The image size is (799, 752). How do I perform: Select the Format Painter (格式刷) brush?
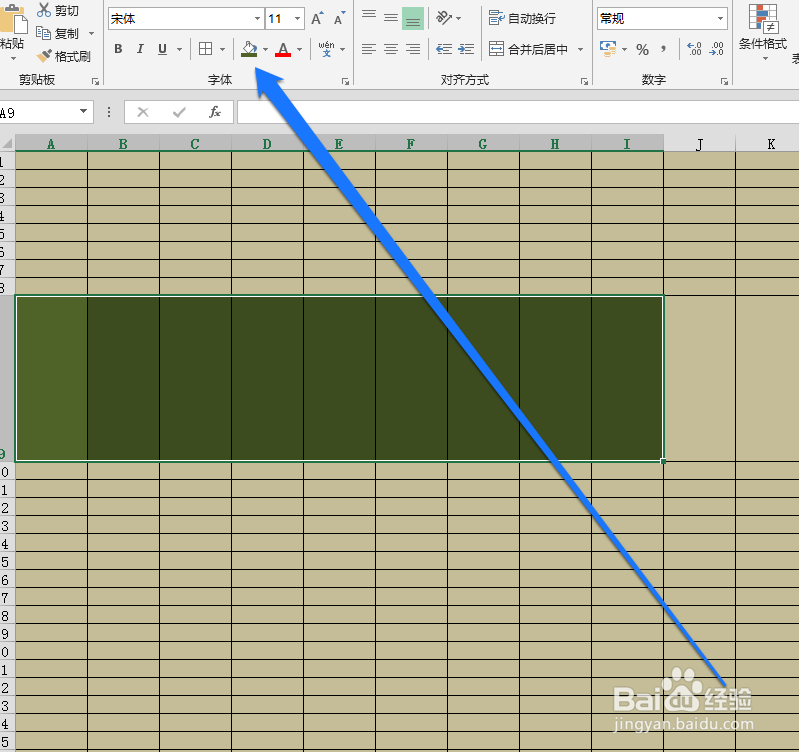coord(64,56)
